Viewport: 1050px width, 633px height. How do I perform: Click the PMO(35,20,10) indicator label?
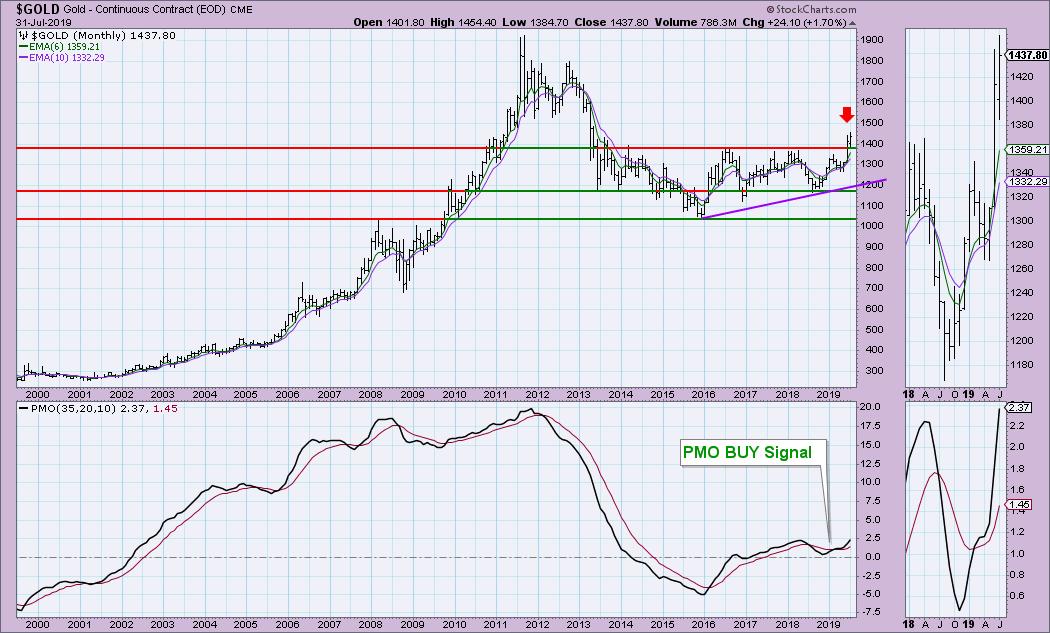tap(73, 408)
